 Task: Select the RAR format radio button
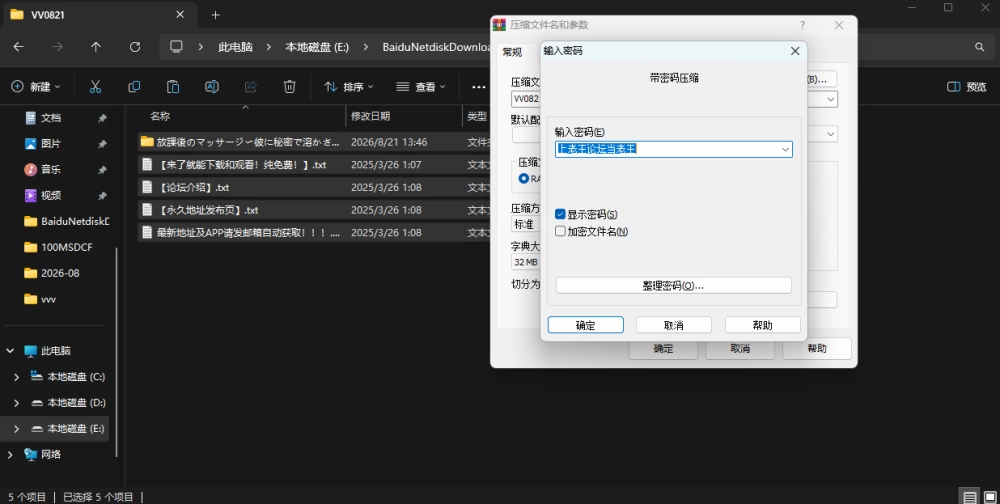(524, 179)
